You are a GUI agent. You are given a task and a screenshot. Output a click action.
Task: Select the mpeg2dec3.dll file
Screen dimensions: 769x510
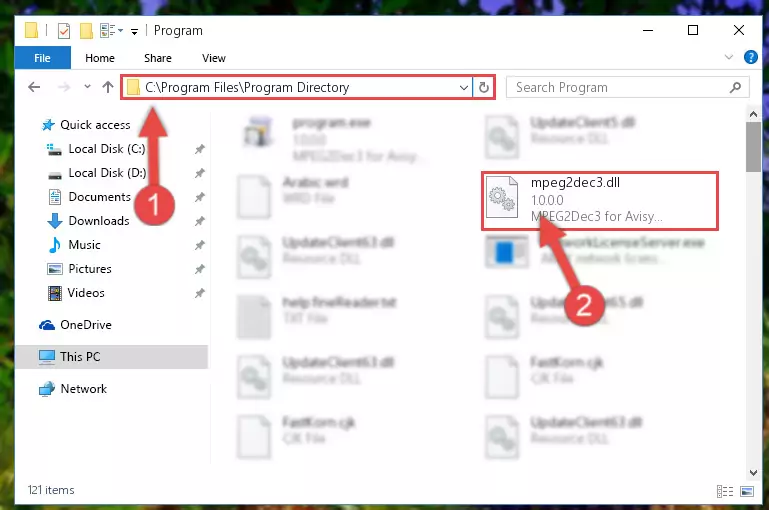(x=600, y=201)
